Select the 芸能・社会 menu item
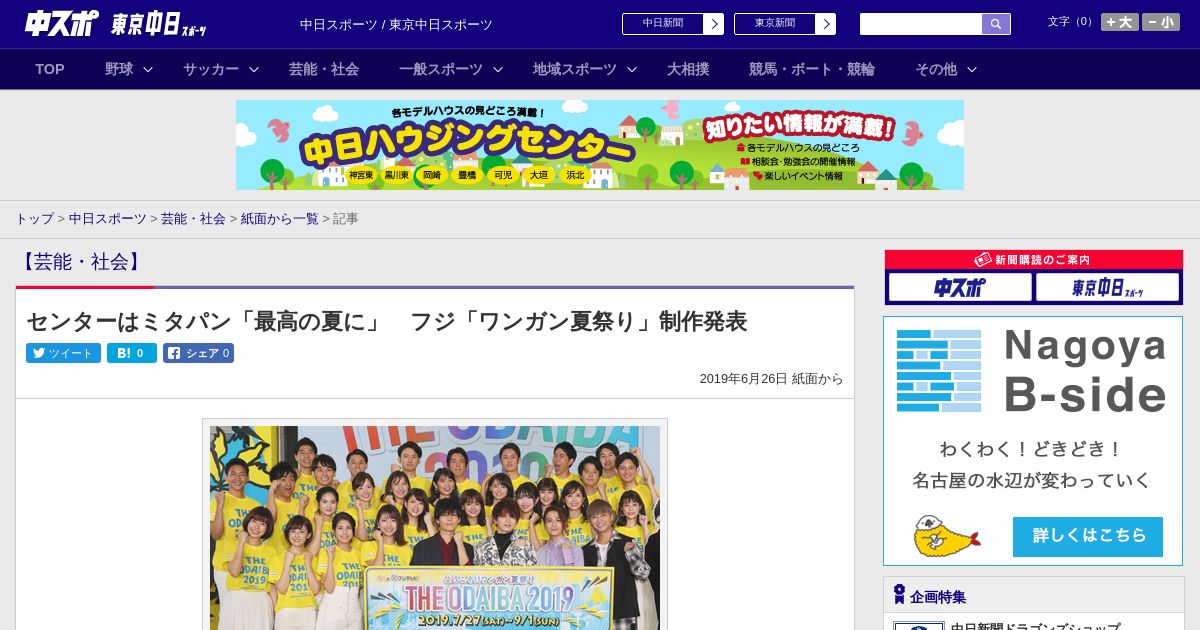 click(324, 69)
